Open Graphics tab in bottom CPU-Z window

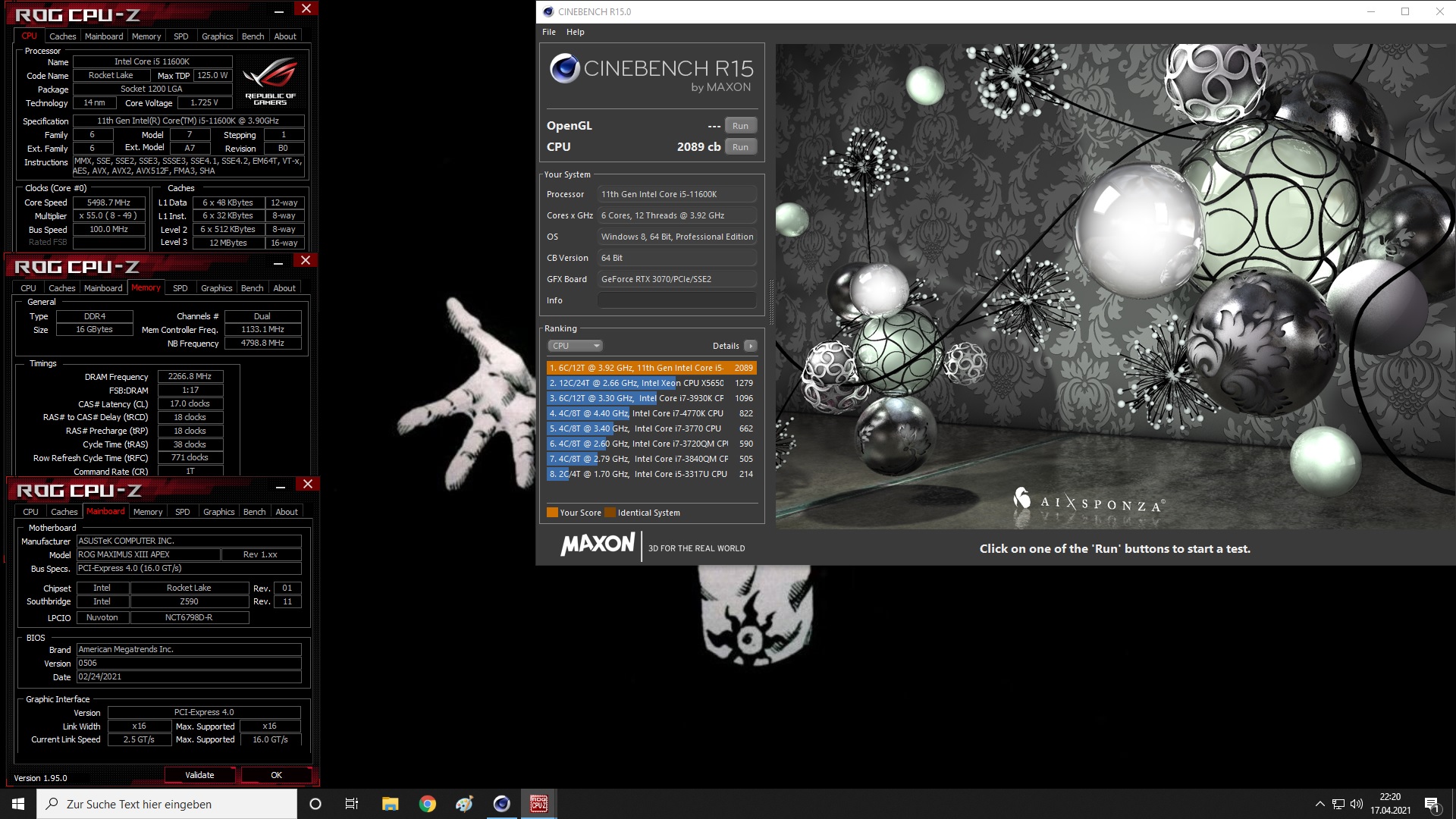219,512
